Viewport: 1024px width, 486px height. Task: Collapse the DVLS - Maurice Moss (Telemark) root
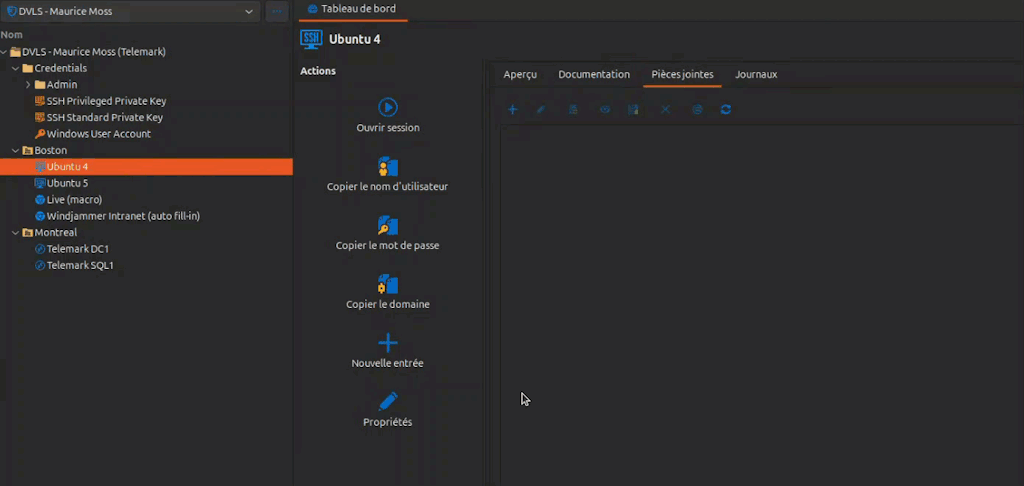[x=4, y=52]
